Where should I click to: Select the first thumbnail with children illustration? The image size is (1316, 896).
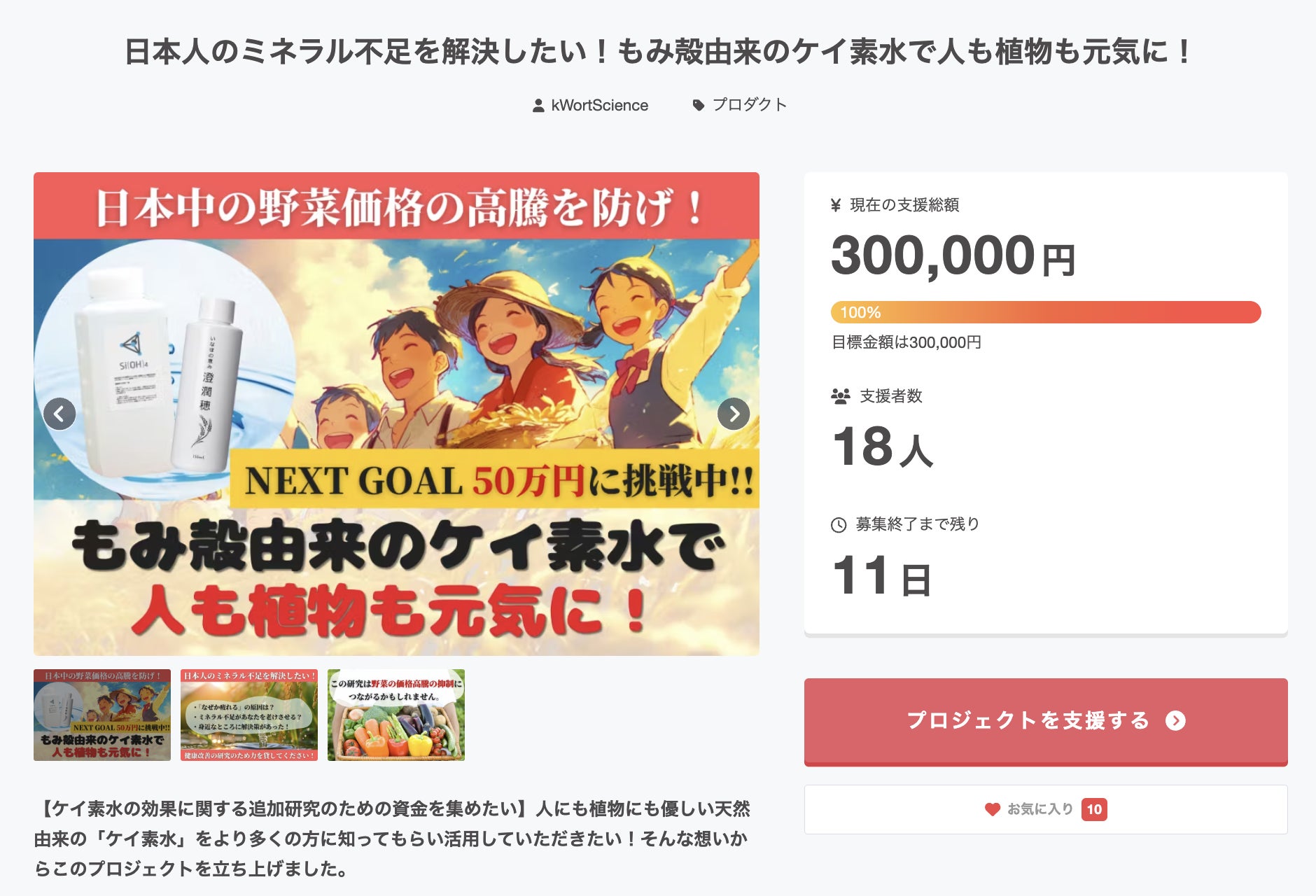[x=102, y=715]
